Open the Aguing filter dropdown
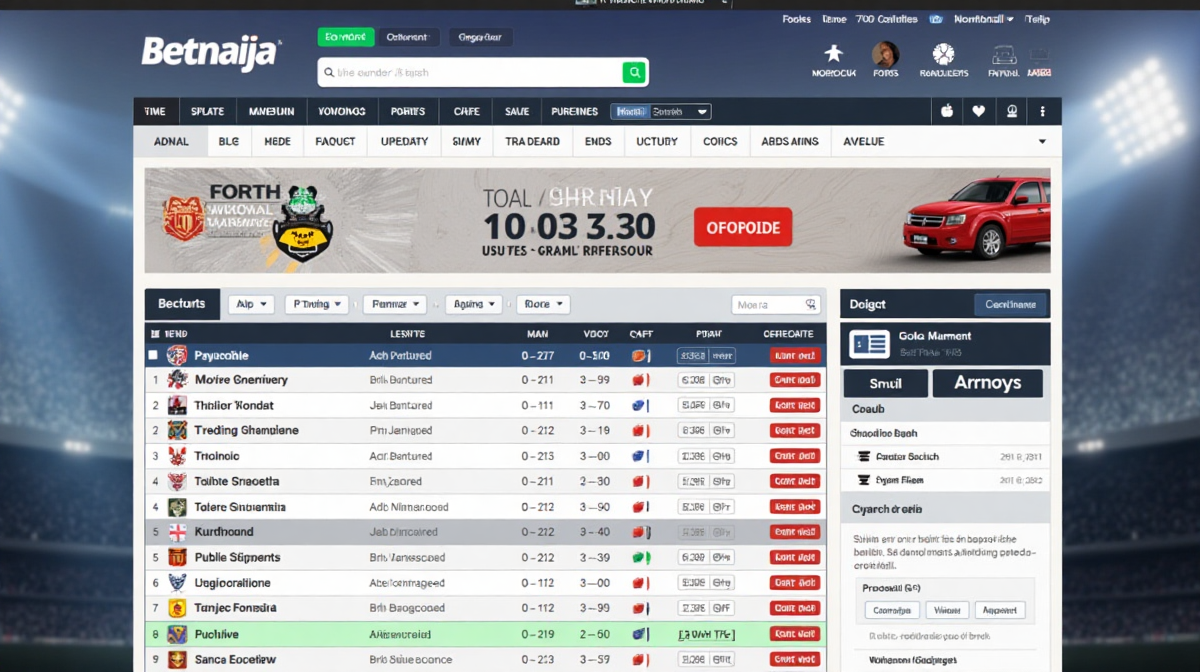The height and width of the screenshot is (672, 1200). (x=473, y=304)
